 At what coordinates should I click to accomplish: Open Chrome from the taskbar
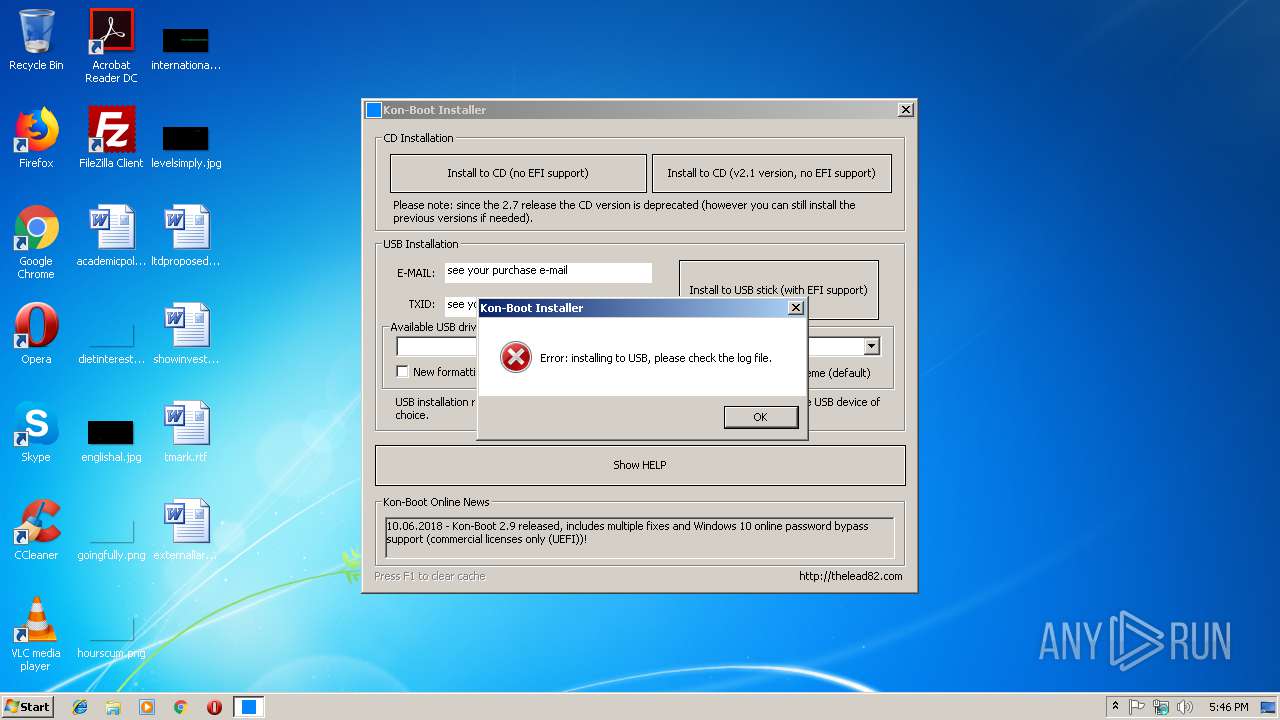click(x=180, y=707)
